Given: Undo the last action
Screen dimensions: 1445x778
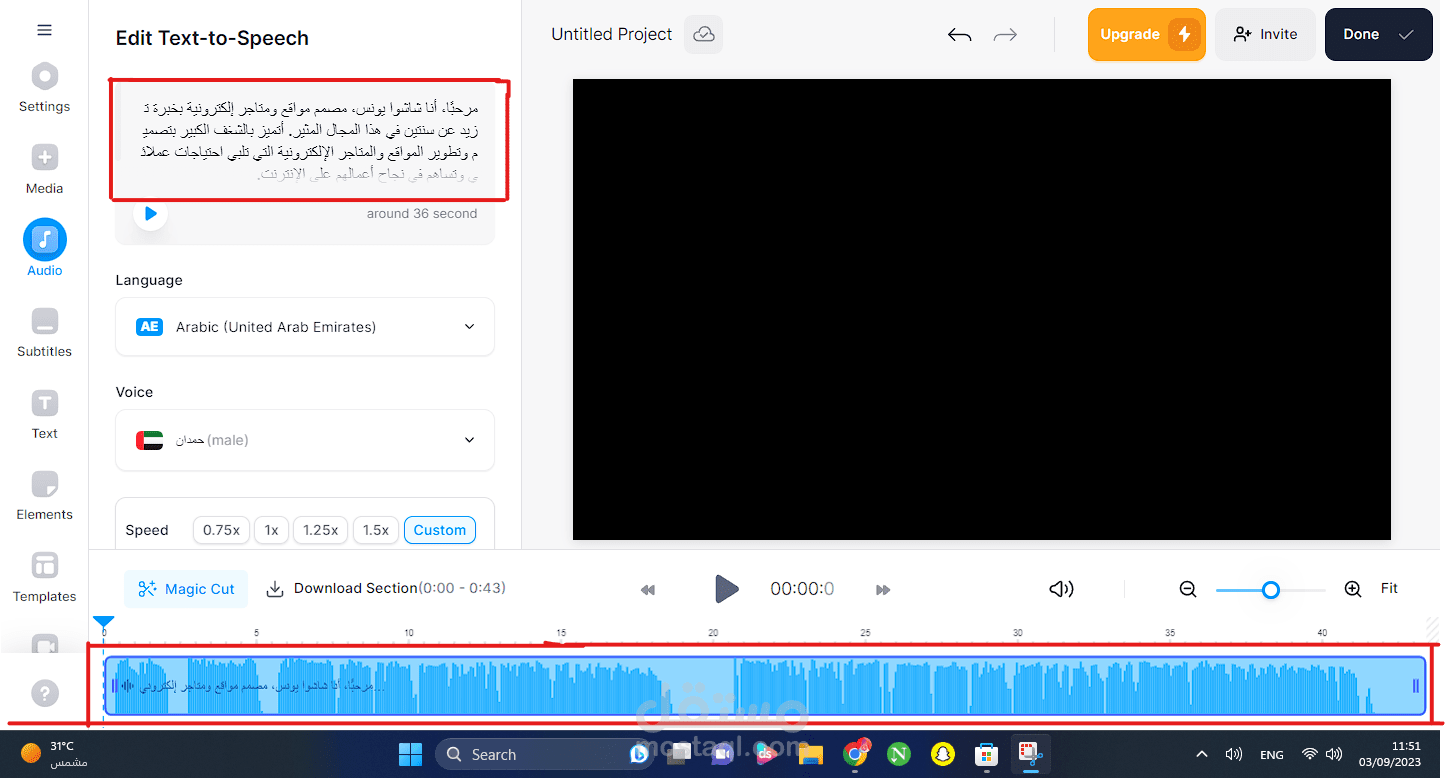Looking at the screenshot, I should pyautogui.click(x=959, y=35).
